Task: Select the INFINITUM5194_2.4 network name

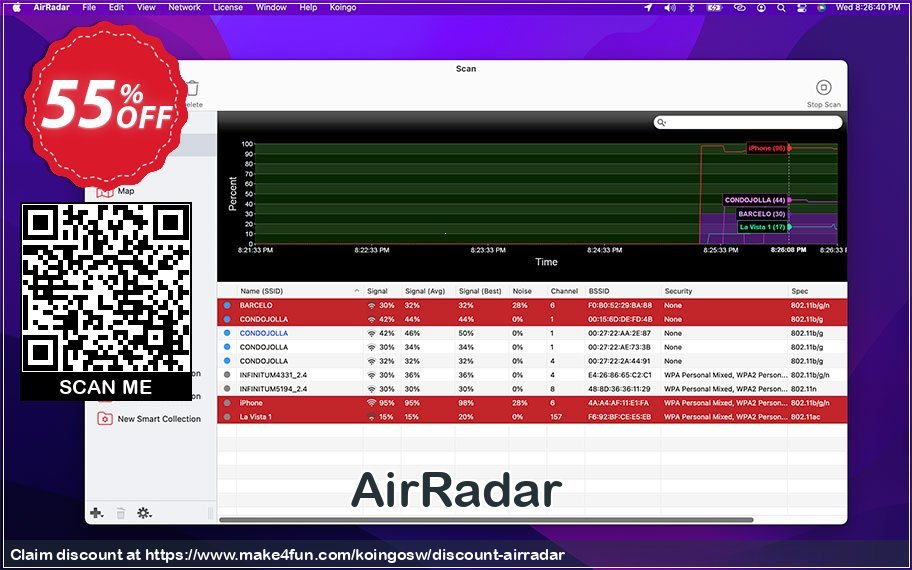Action: click(x=273, y=389)
